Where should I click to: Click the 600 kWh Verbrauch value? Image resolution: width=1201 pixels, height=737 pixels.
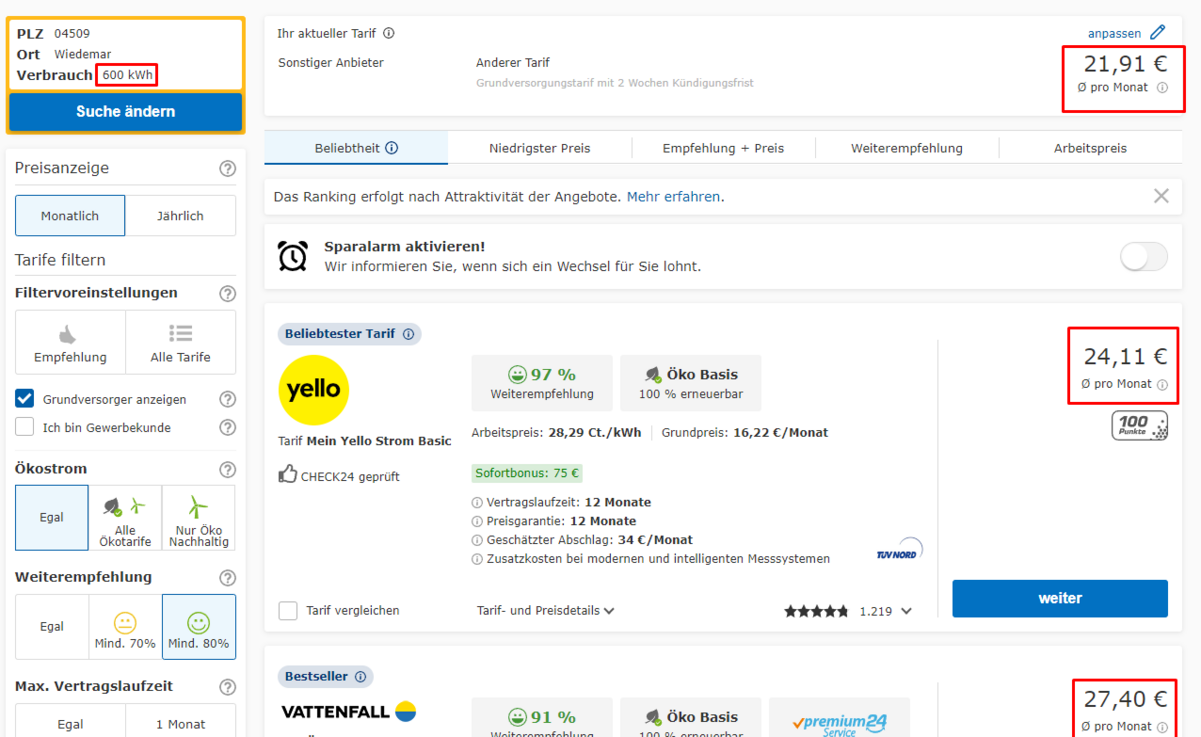coord(127,75)
